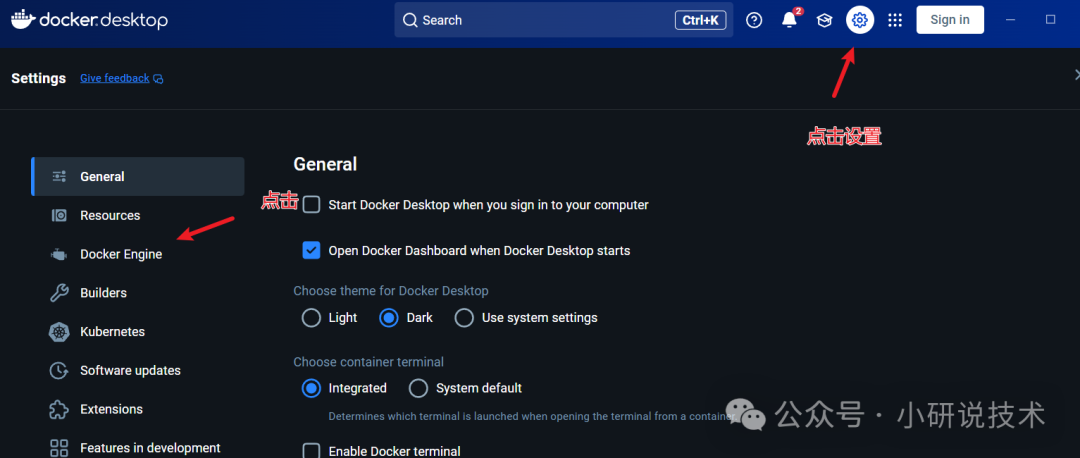Open Features in development tab
Viewport: 1080px width, 458px height.
tap(138, 448)
